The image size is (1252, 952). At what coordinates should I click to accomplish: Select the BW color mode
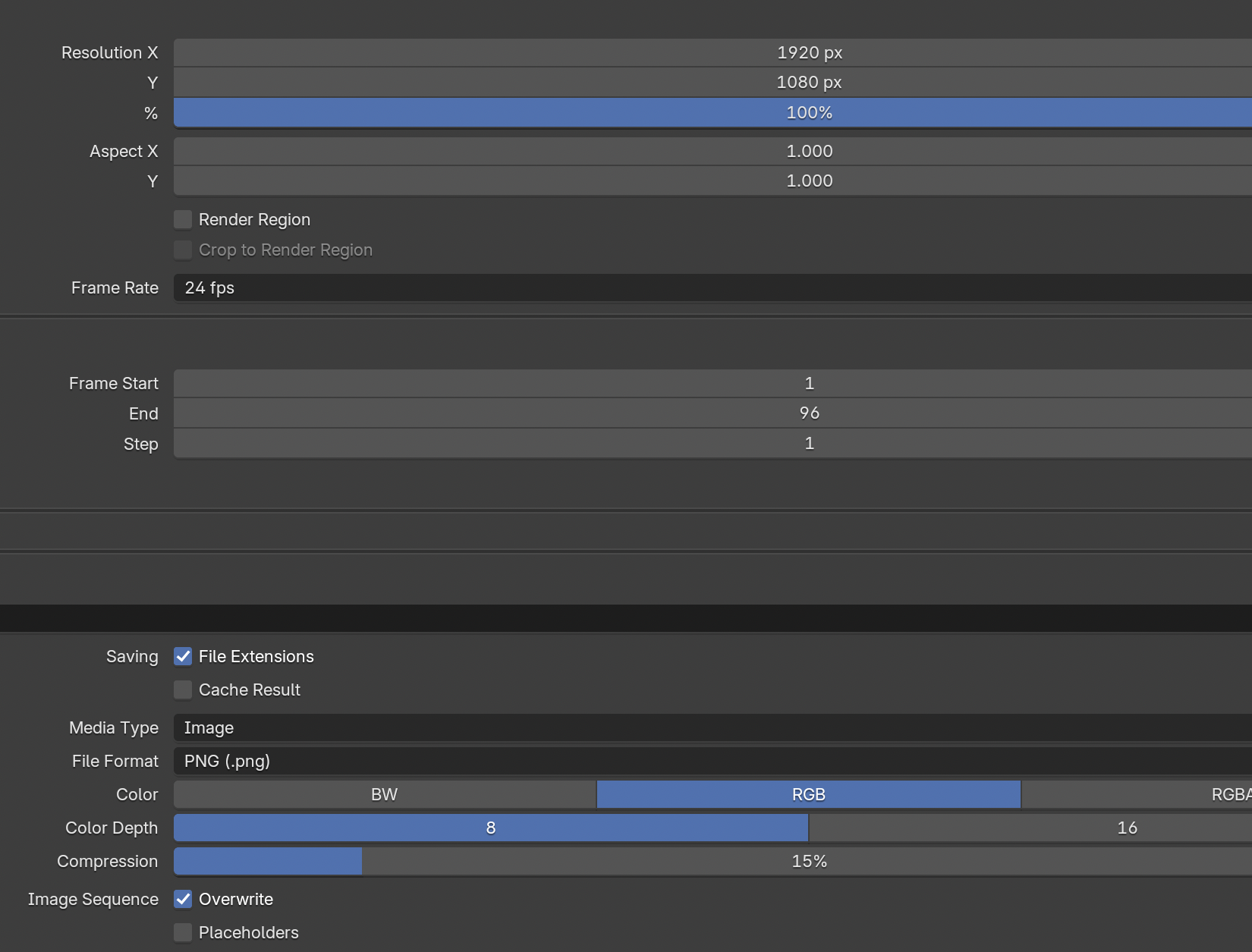pos(385,794)
